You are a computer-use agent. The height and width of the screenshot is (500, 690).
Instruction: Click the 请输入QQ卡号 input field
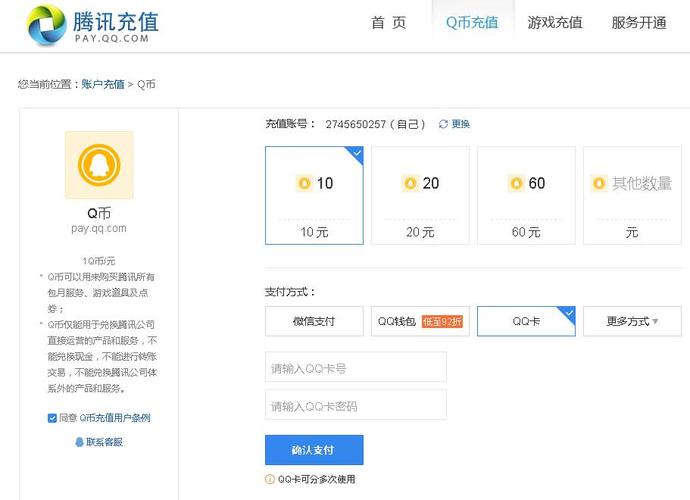click(x=356, y=367)
